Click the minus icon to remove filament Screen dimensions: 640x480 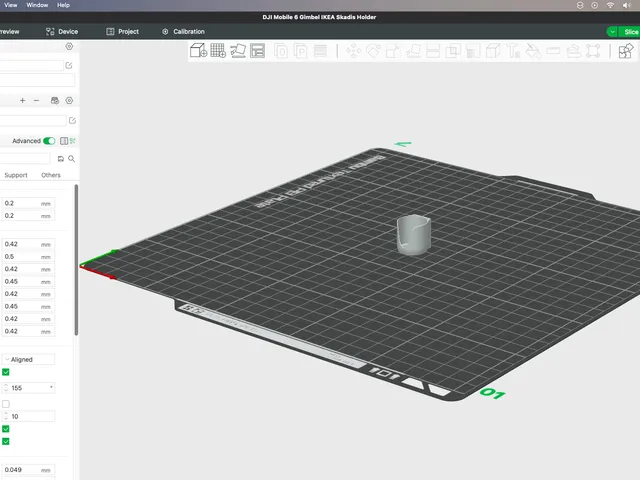click(36, 100)
